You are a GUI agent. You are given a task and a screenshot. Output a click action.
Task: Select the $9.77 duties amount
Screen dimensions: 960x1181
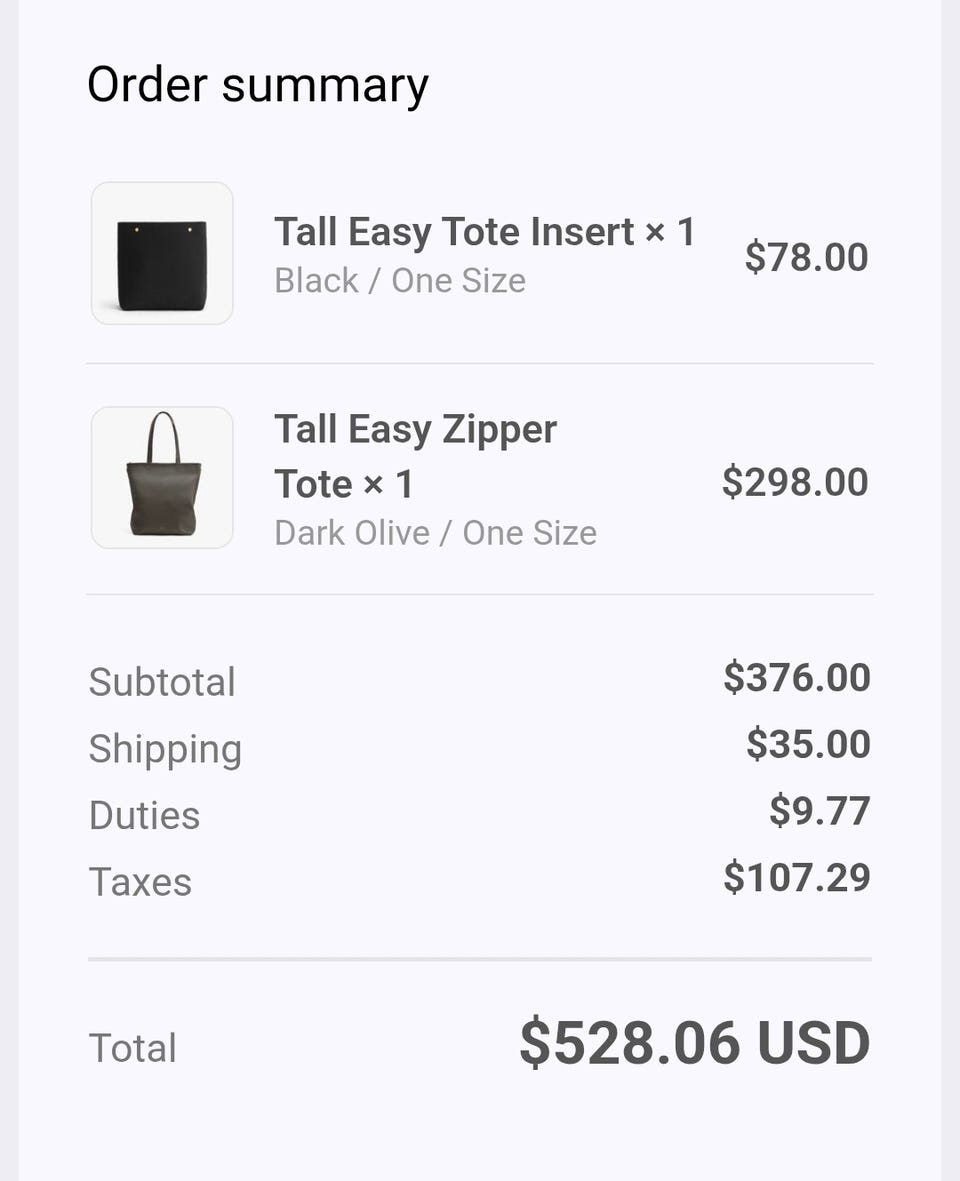pos(819,811)
